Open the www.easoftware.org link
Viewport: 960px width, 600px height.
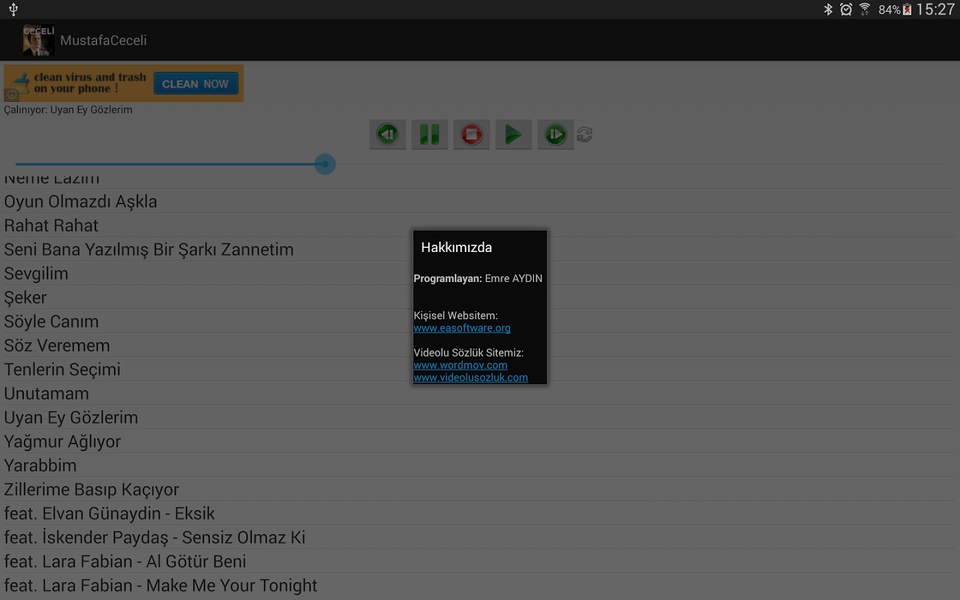462,328
